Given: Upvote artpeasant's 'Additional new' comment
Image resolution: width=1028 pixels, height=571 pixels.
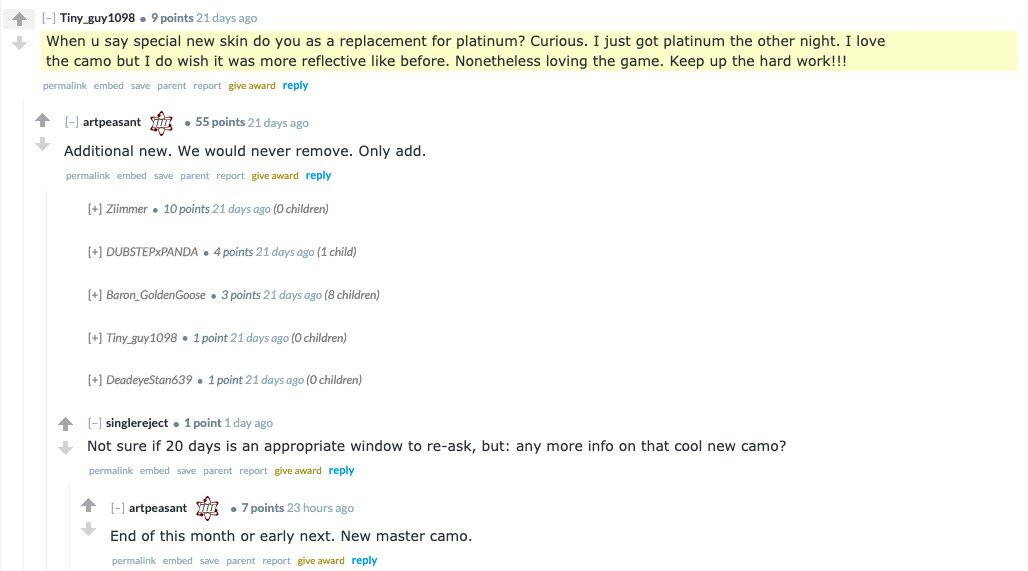Looking at the screenshot, I should (42, 121).
